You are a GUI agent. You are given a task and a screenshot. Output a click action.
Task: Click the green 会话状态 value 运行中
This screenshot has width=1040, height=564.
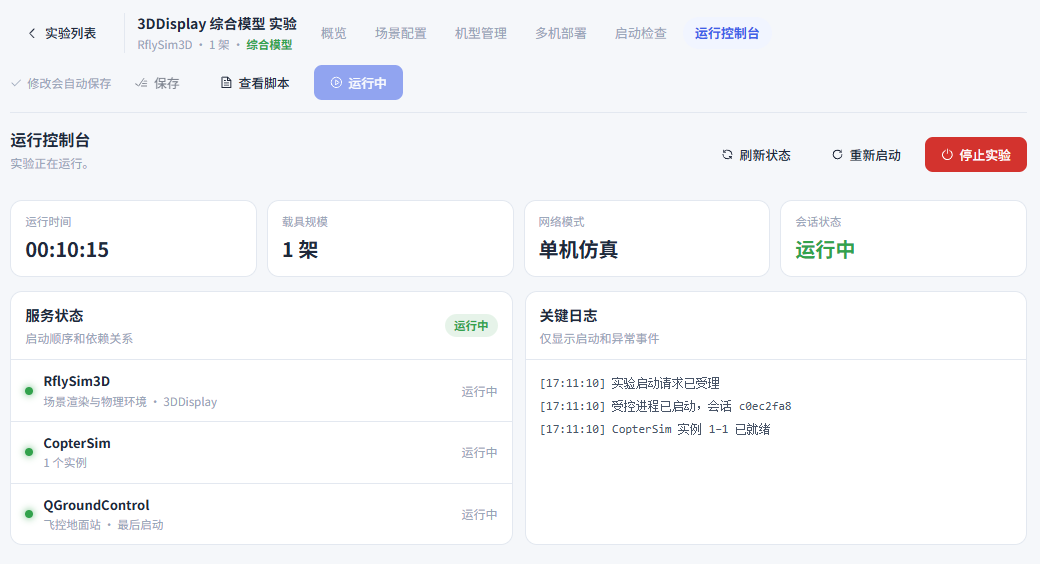pyautogui.click(x=825, y=249)
